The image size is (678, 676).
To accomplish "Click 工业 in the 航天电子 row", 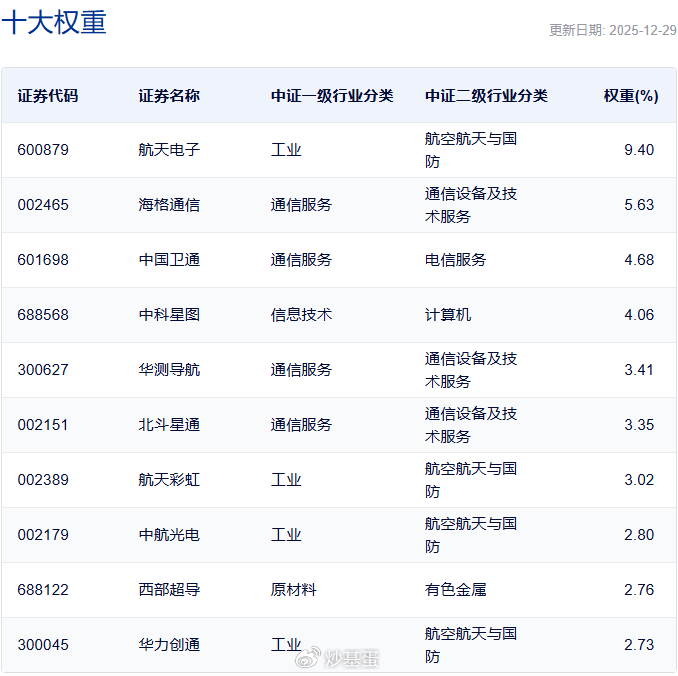I will pos(286,150).
